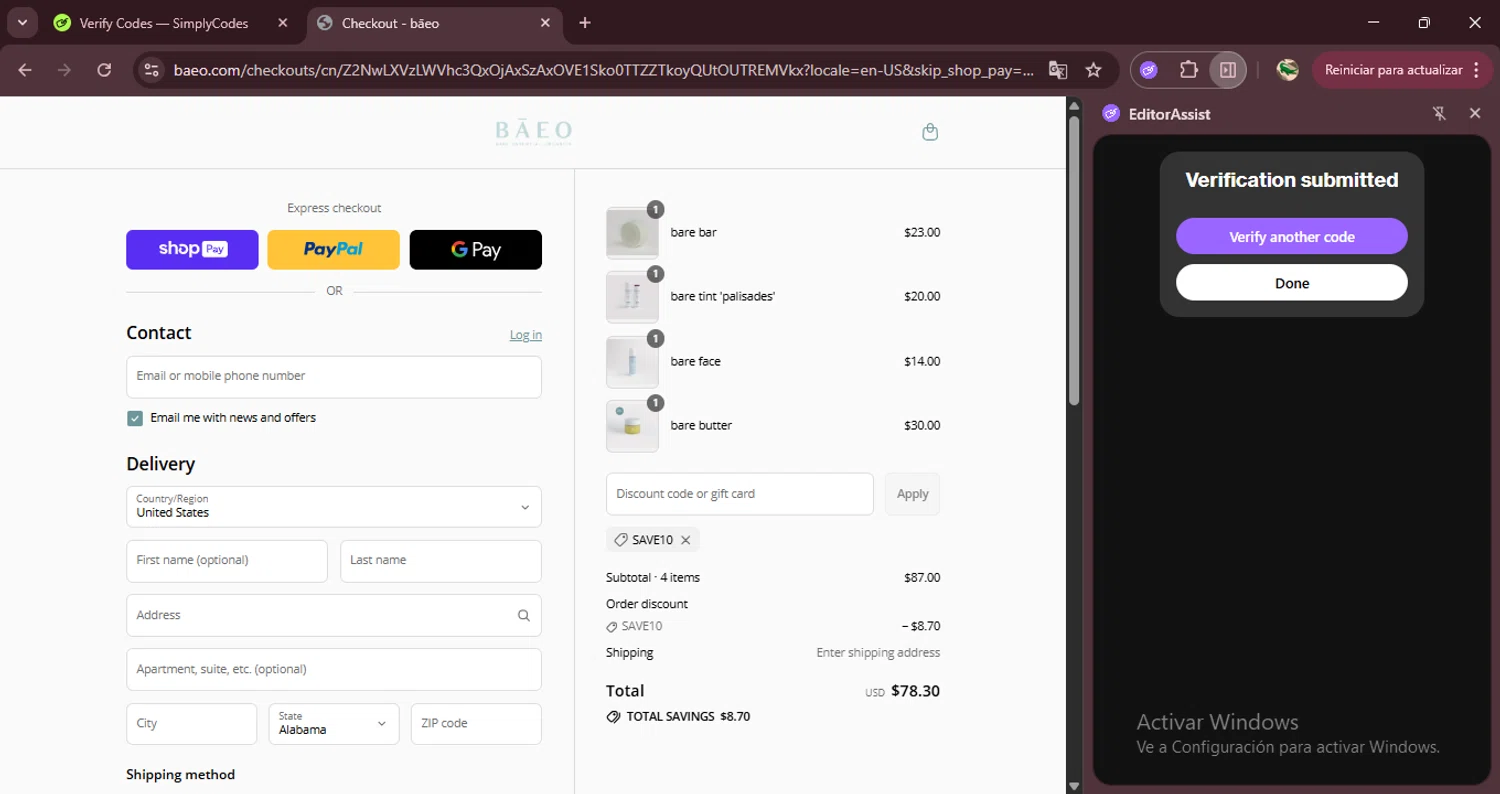This screenshot has height=794, width=1500.
Task: Uncheck Email me with news and offers
Action: pos(135,418)
